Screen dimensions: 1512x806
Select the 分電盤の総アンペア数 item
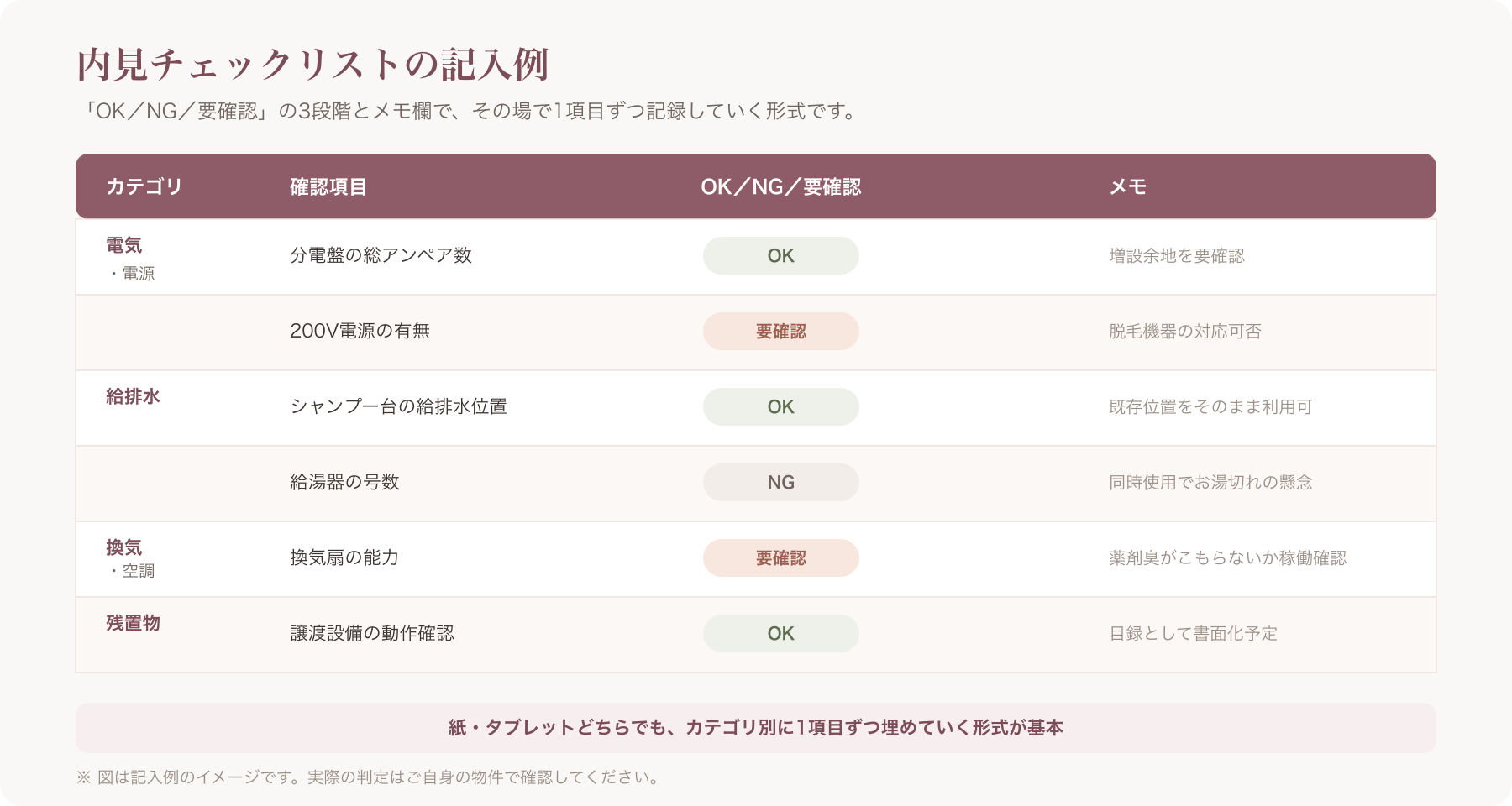point(381,255)
